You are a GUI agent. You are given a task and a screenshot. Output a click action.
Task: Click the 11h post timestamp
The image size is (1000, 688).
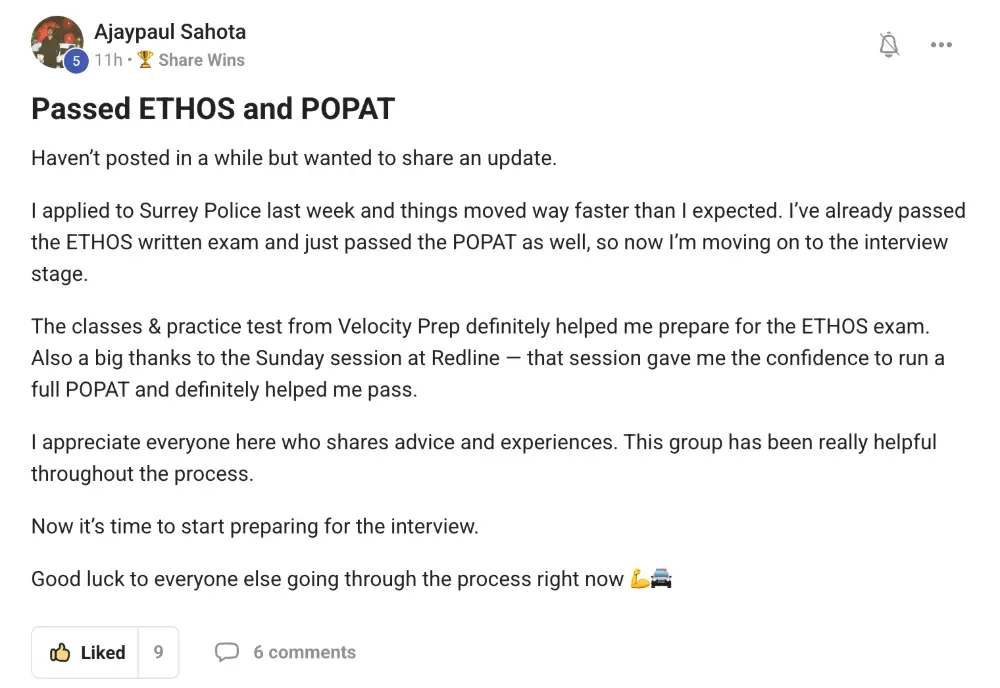[x=108, y=60]
